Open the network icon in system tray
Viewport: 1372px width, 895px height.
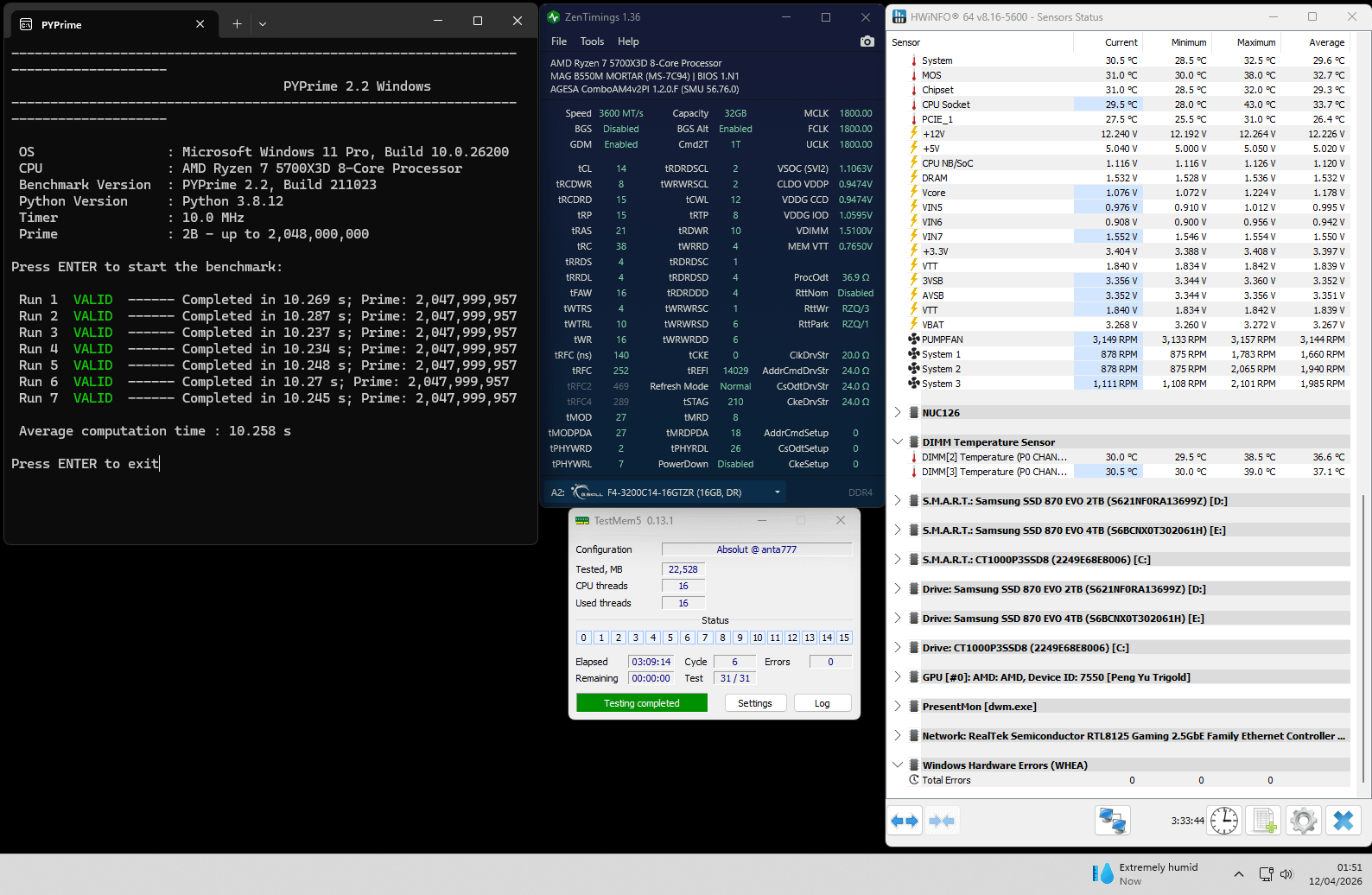[1266, 874]
